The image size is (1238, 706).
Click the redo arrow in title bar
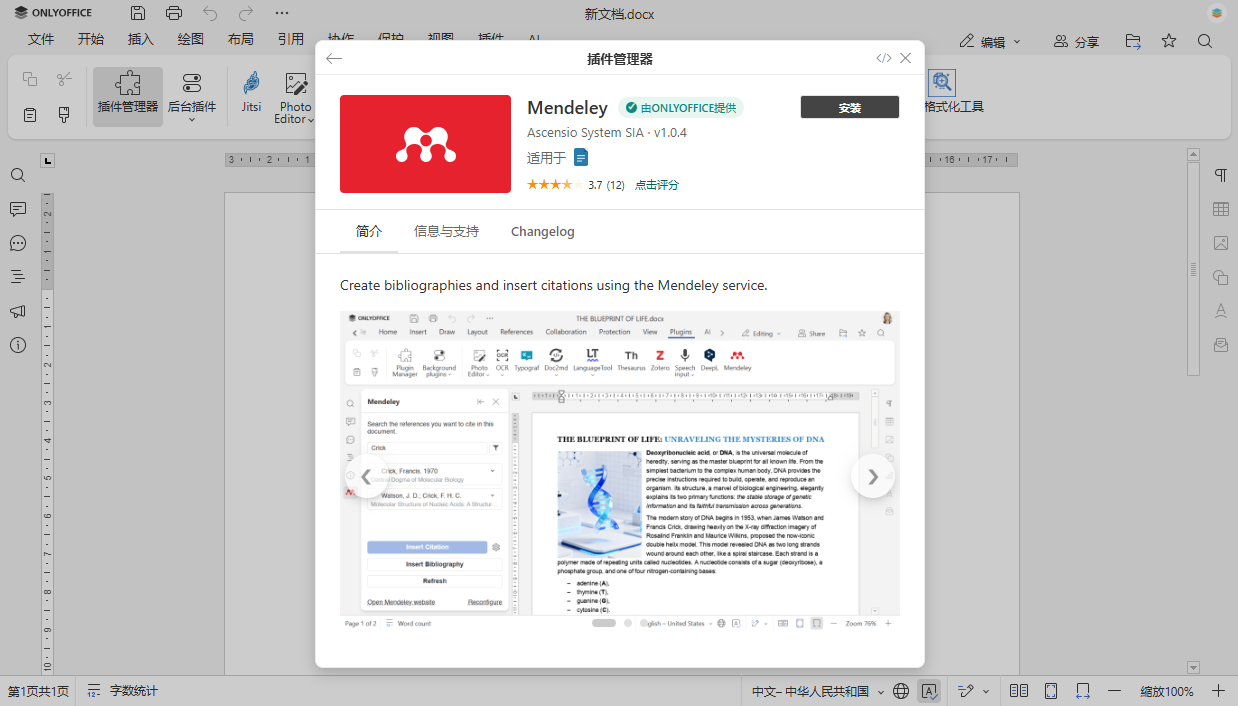click(246, 14)
